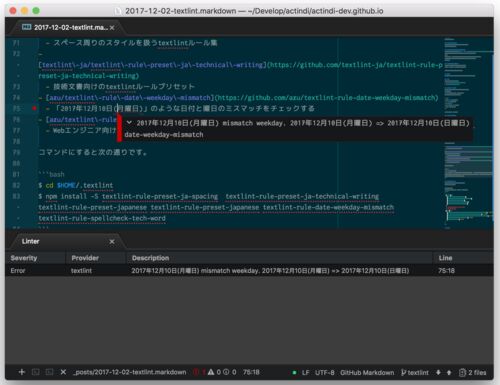Jump to line 75:18 from linter table
The image size is (500, 385).
coord(446,270)
